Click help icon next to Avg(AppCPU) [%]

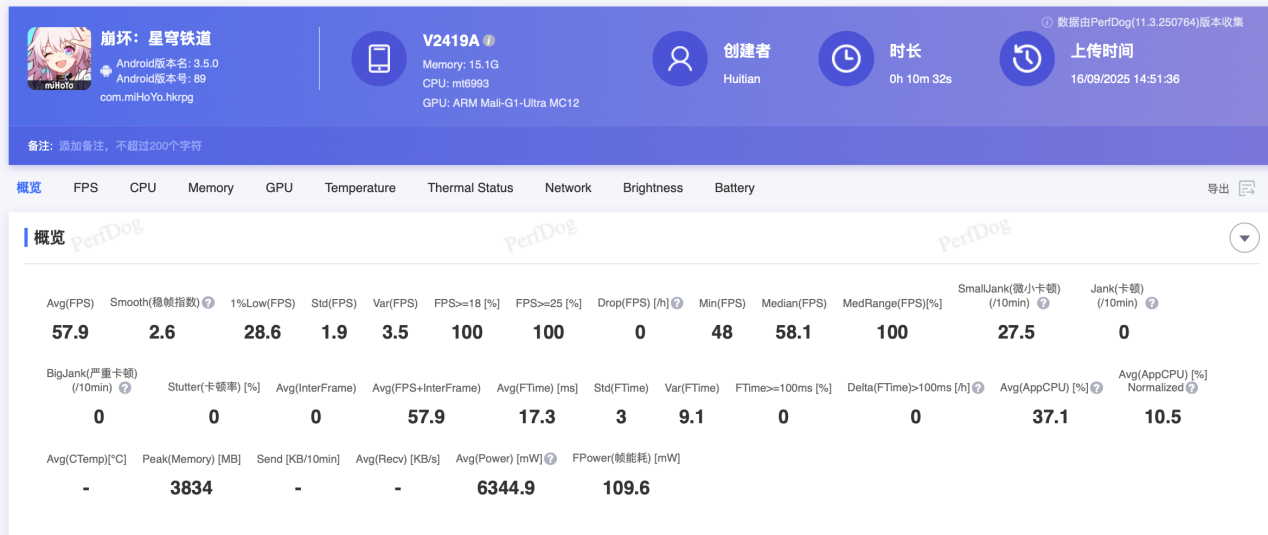pyautogui.click(x=1097, y=387)
